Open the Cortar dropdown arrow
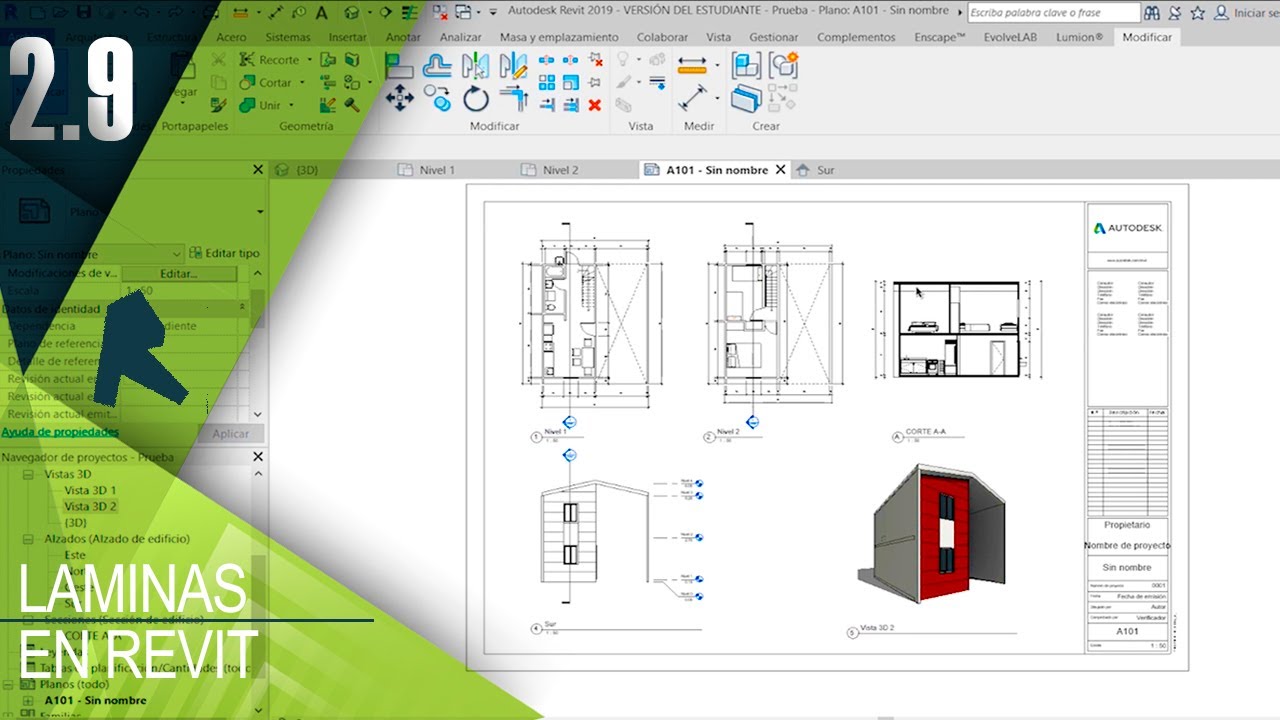Screen dimensions: 1280x720 pyautogui.click(x=303, y=83)
